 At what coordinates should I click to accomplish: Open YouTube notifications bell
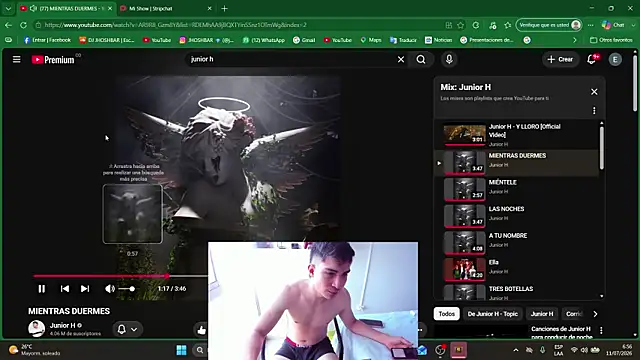pyautogui.click(x=591, y=60)
